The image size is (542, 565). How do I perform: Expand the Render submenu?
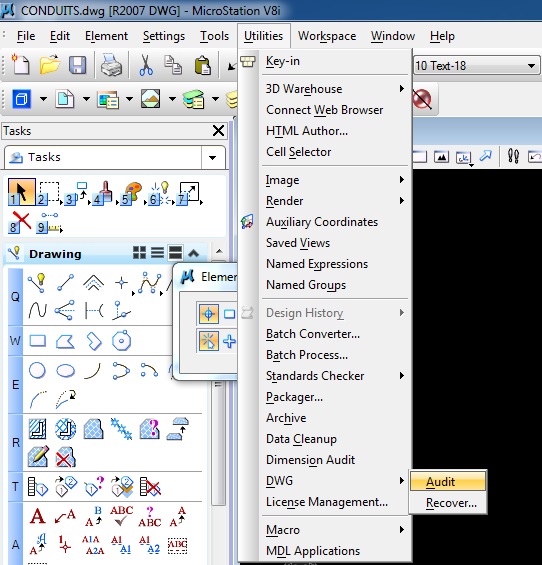pyautogui.click(x=335, y=201)
